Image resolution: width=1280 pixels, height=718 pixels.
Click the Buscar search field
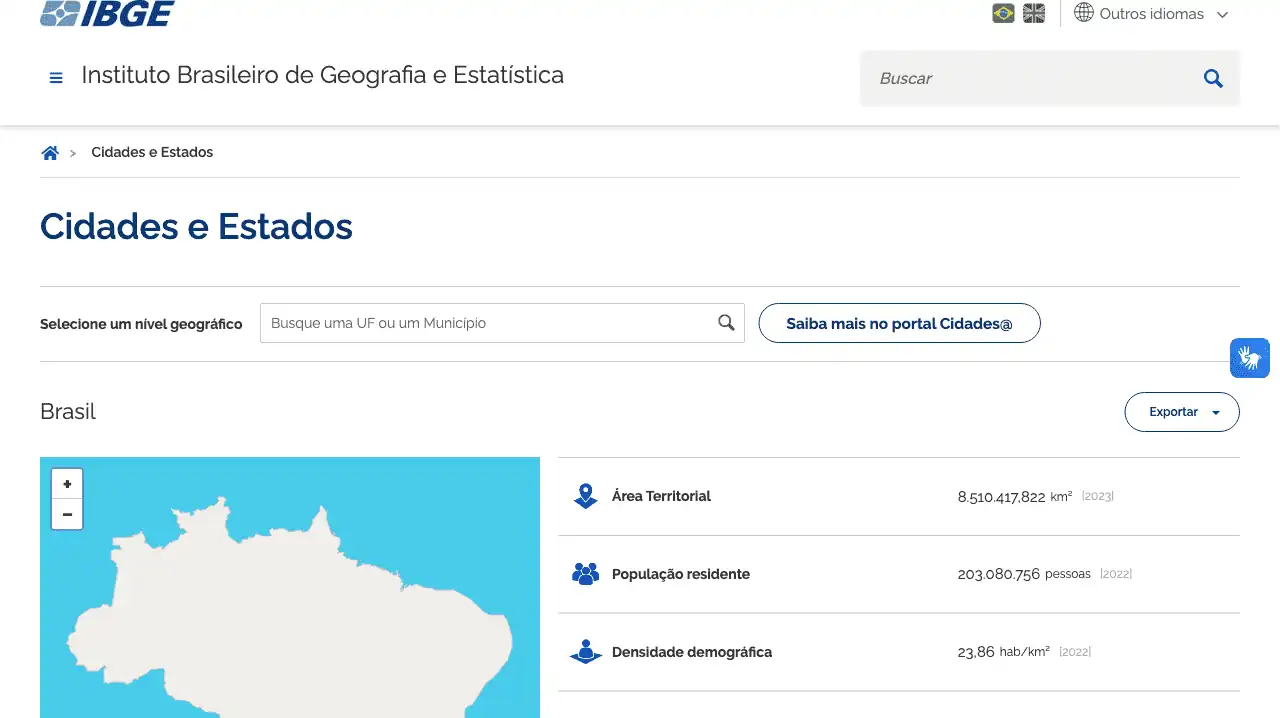coord(1030,78)
